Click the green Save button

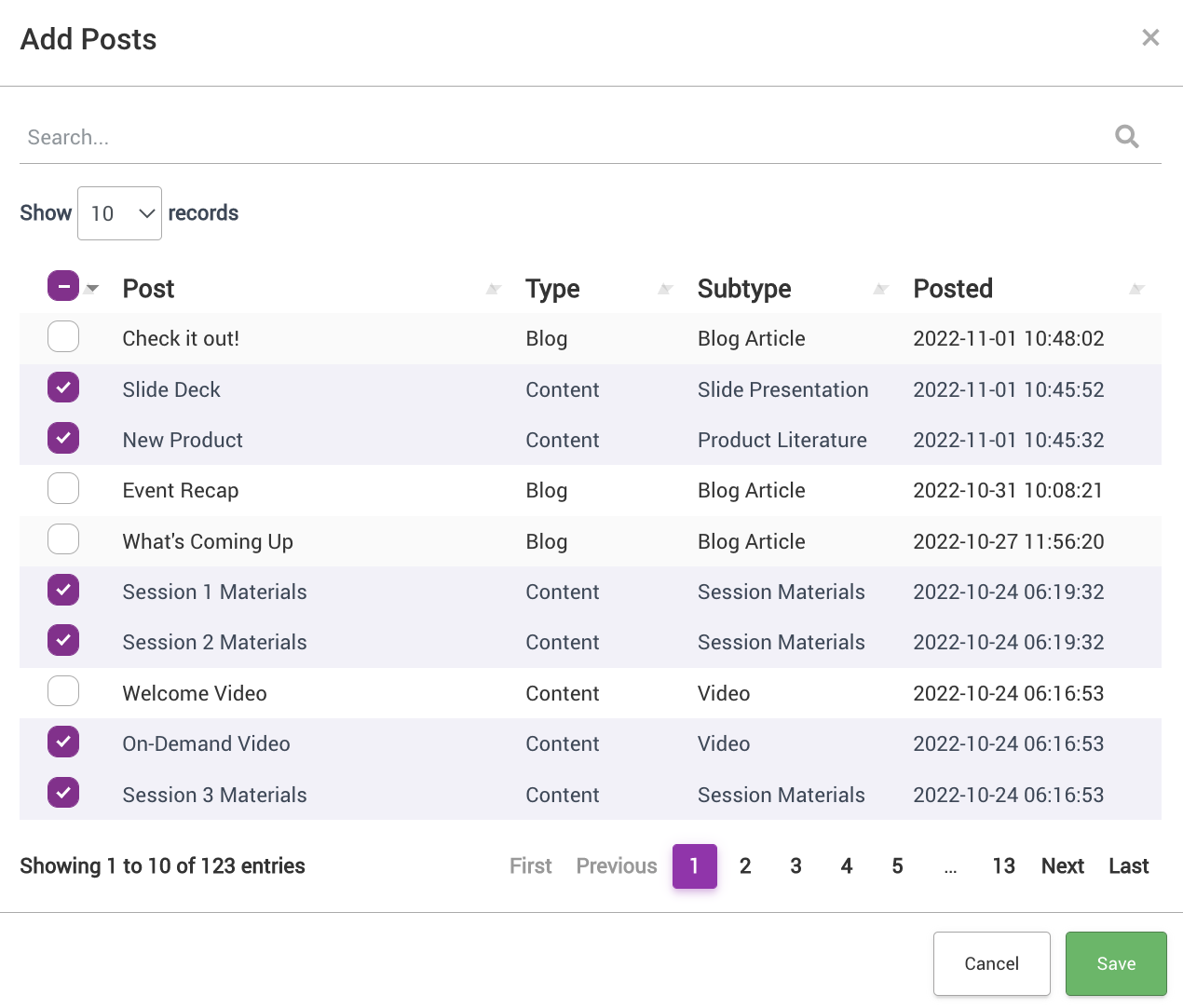(1116, 964)
